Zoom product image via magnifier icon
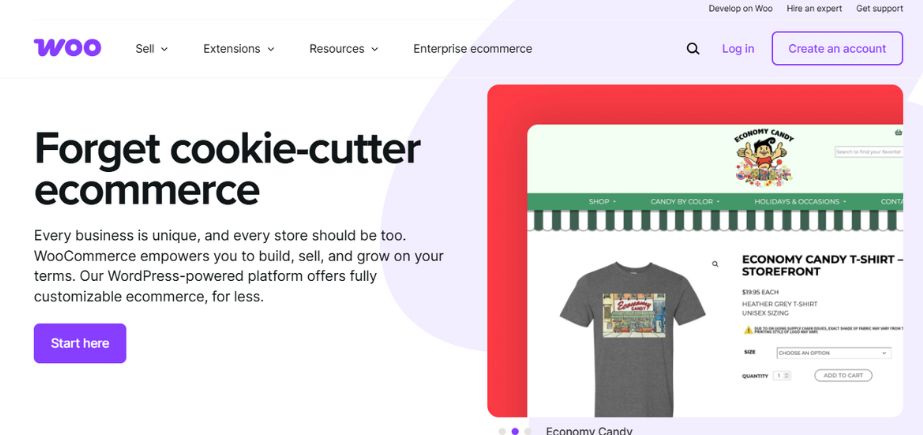This screenshot has height=435, width=923. (715, 264)
